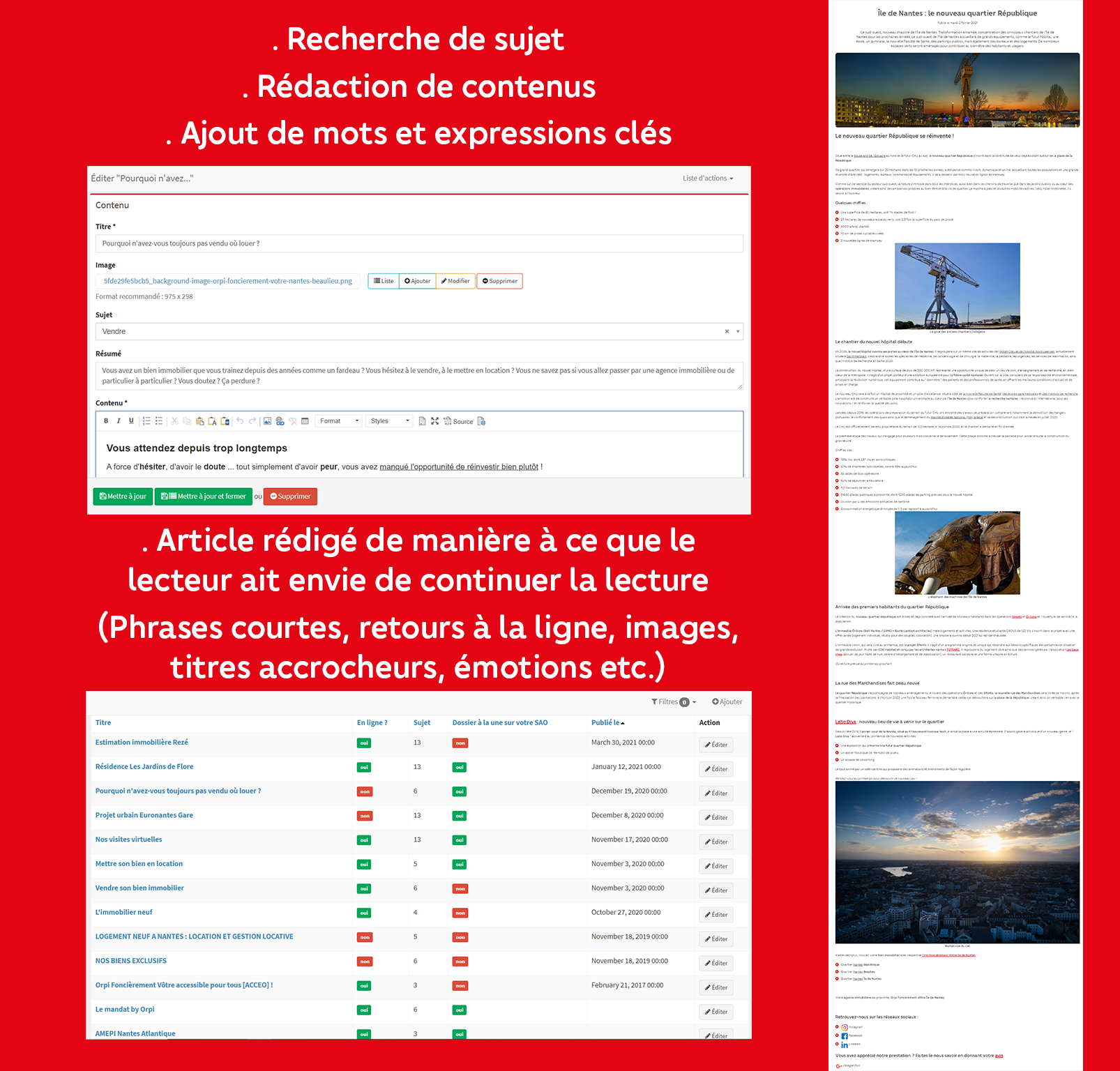Image resolution: width=1120 pixels, height=1071 pixels.
Task: Insert a hyperlink using the link icon
Action: tap(280, 421)
